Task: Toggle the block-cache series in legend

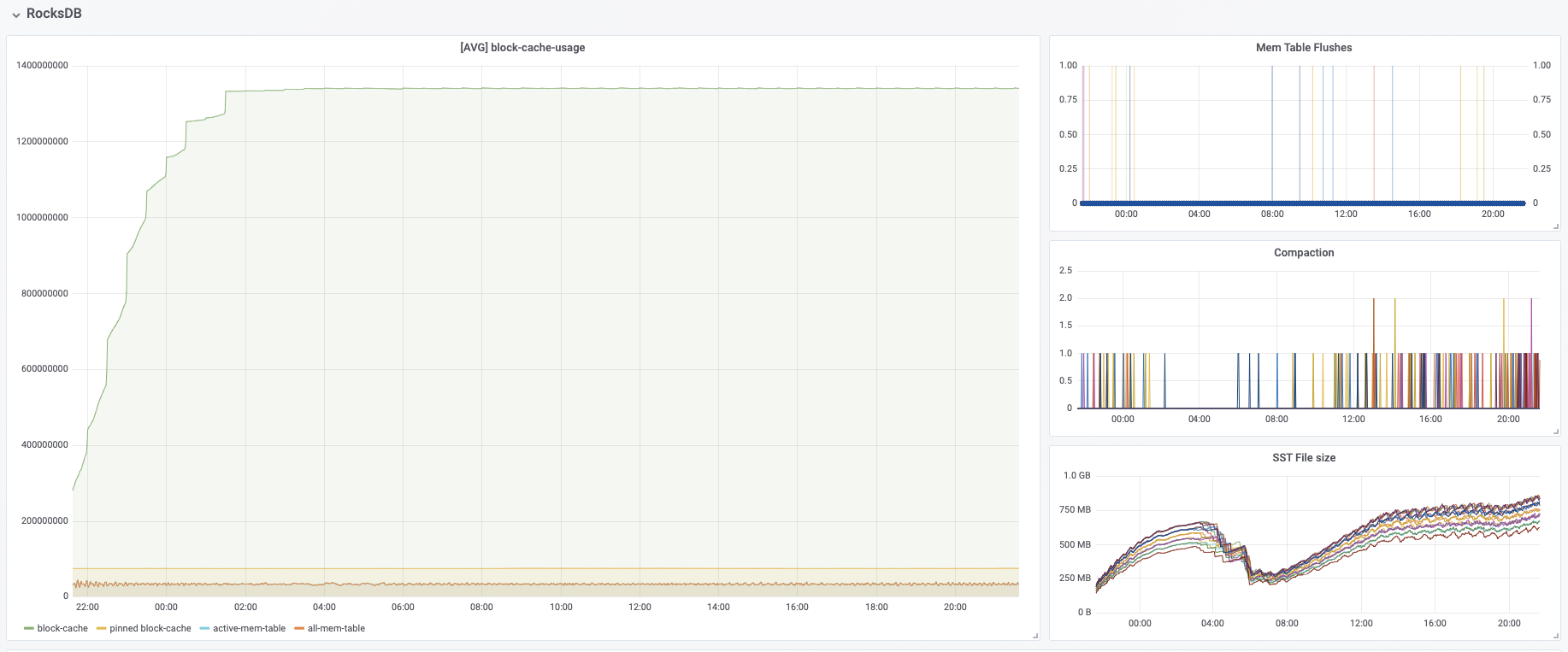Action: (x=62, y=628)
